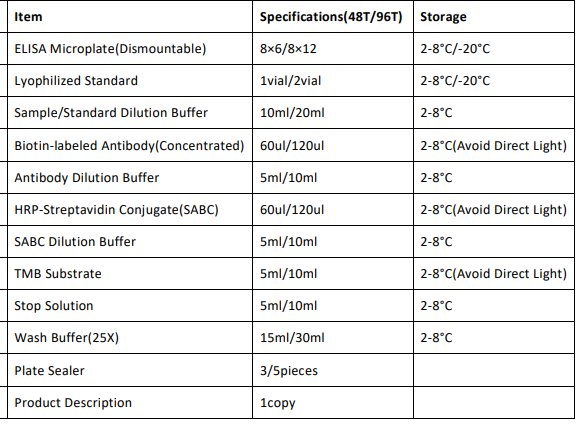The height and width of the screenshot is (425, 579).
Task: Select the Sample/Standard Dilution Buffer text
Action: [x=111, y=113]
